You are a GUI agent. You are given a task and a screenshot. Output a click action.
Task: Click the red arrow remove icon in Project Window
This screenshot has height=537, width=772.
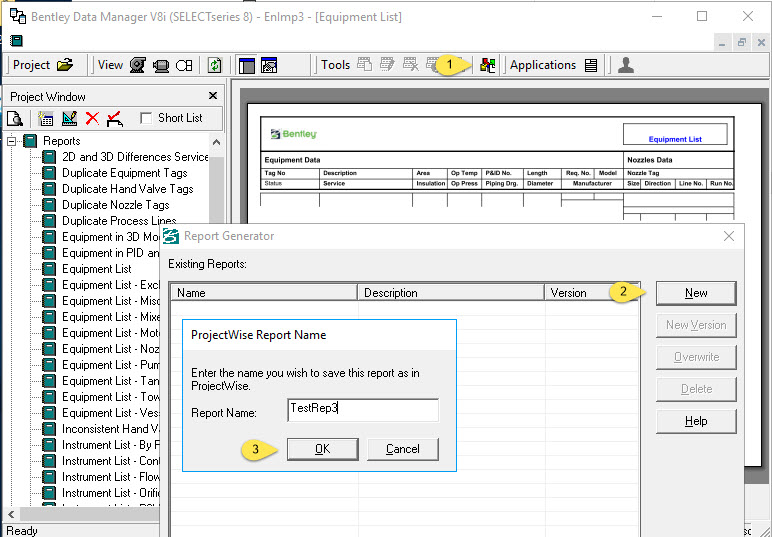click(115, 118)
